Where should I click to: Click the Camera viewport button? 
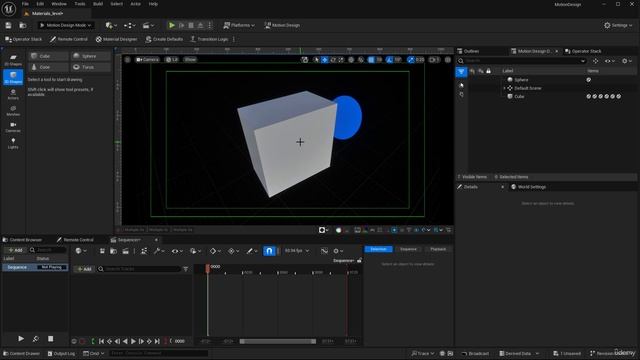point(147,60)
